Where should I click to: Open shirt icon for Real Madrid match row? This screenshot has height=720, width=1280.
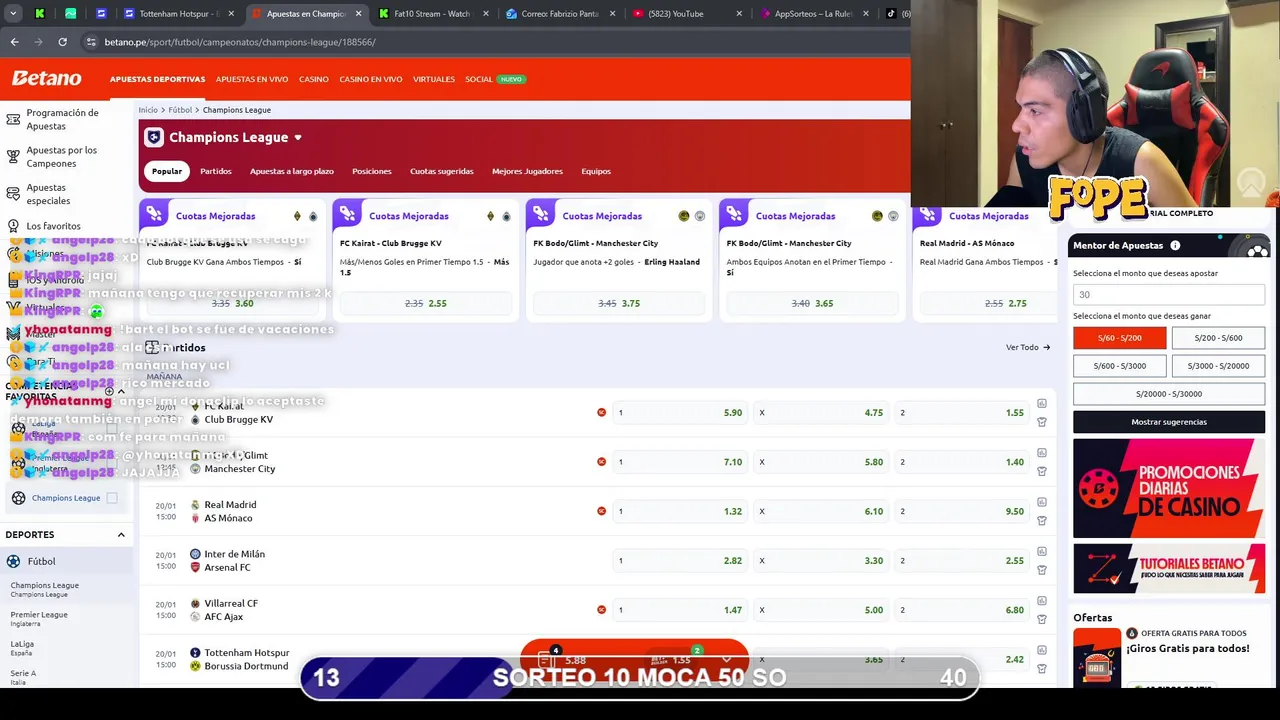coord(1041,520)
